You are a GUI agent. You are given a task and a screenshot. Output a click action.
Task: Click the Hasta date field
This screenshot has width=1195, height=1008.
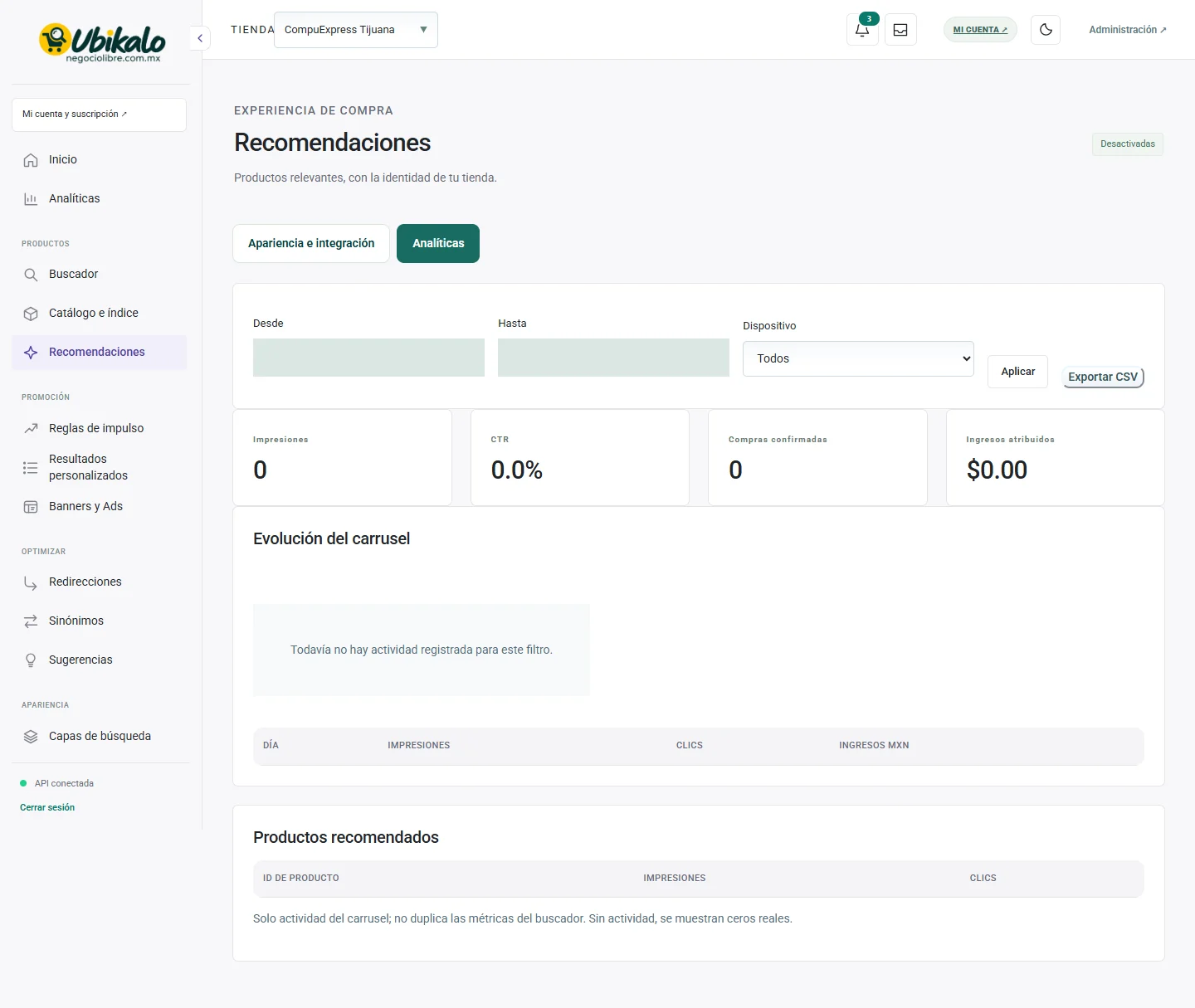[x=613, y=358]
